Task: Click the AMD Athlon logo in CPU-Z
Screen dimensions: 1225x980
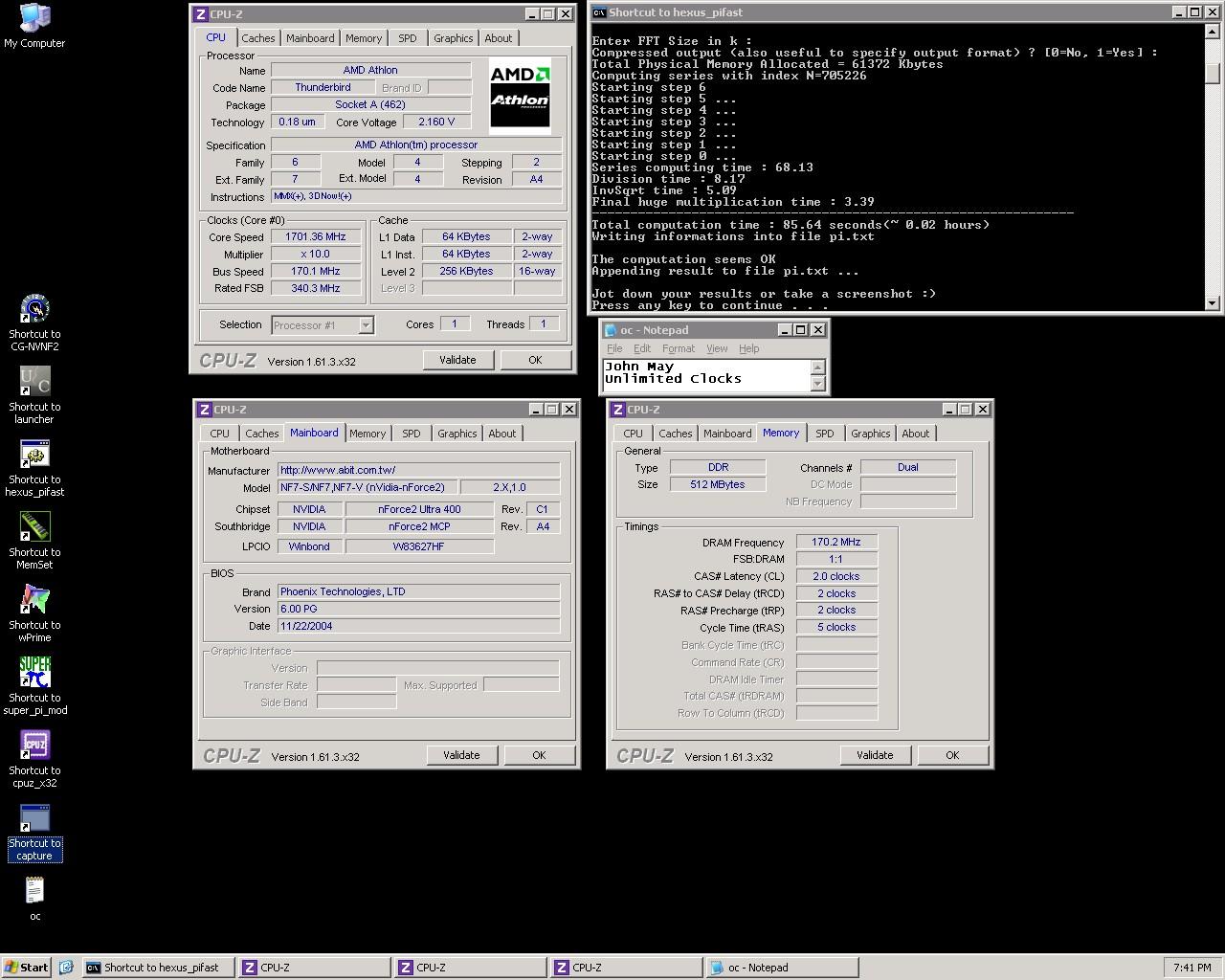Action: [520, 96]
